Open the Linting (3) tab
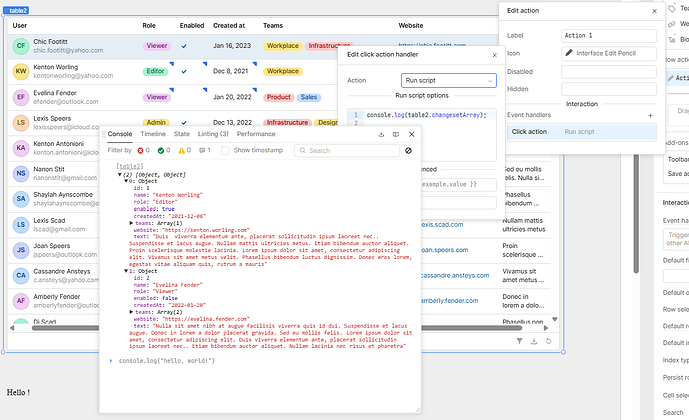 [213, 134]
